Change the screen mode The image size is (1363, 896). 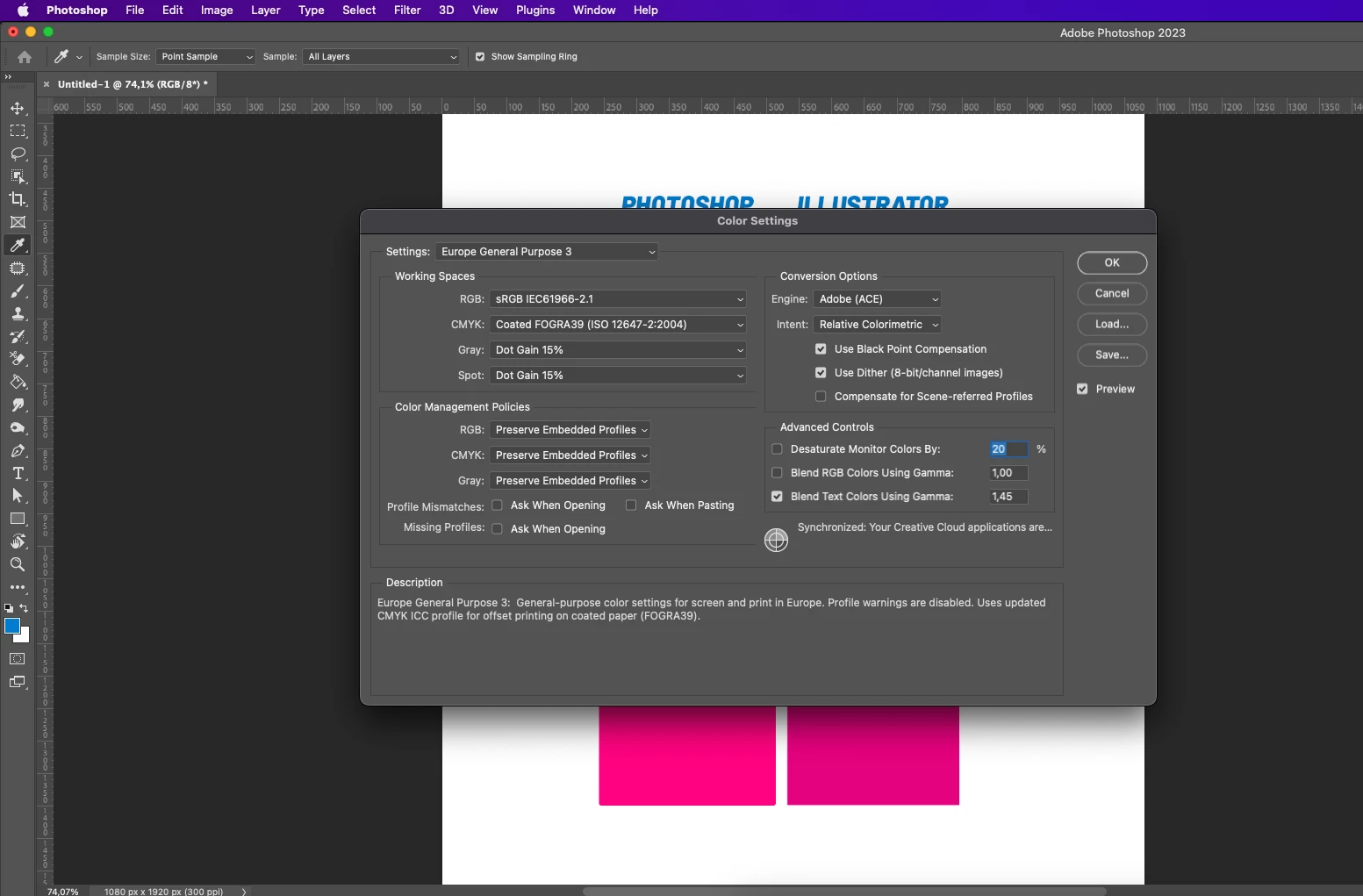(18, 683)
